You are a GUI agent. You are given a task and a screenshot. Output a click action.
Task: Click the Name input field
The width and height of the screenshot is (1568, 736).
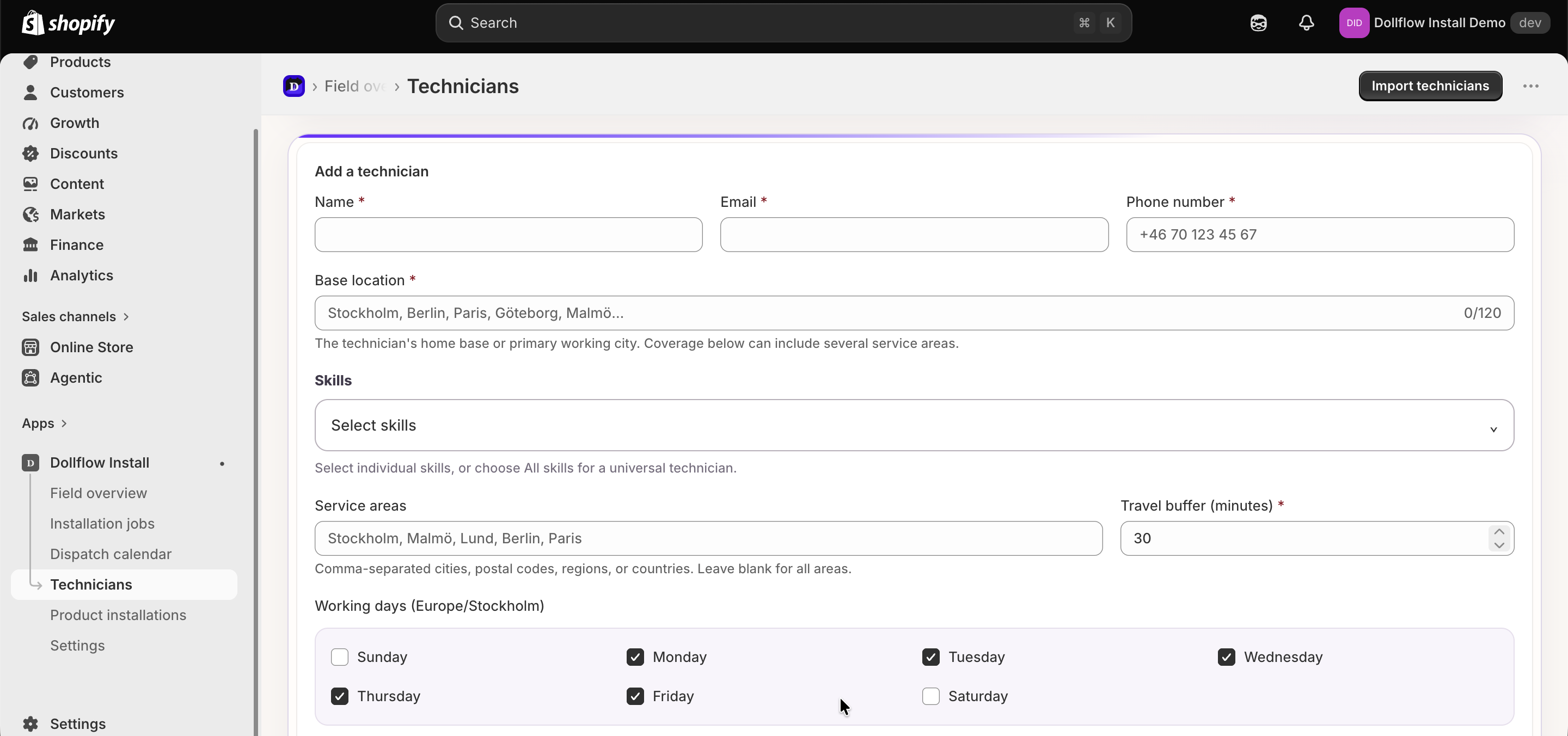point(509,235)
